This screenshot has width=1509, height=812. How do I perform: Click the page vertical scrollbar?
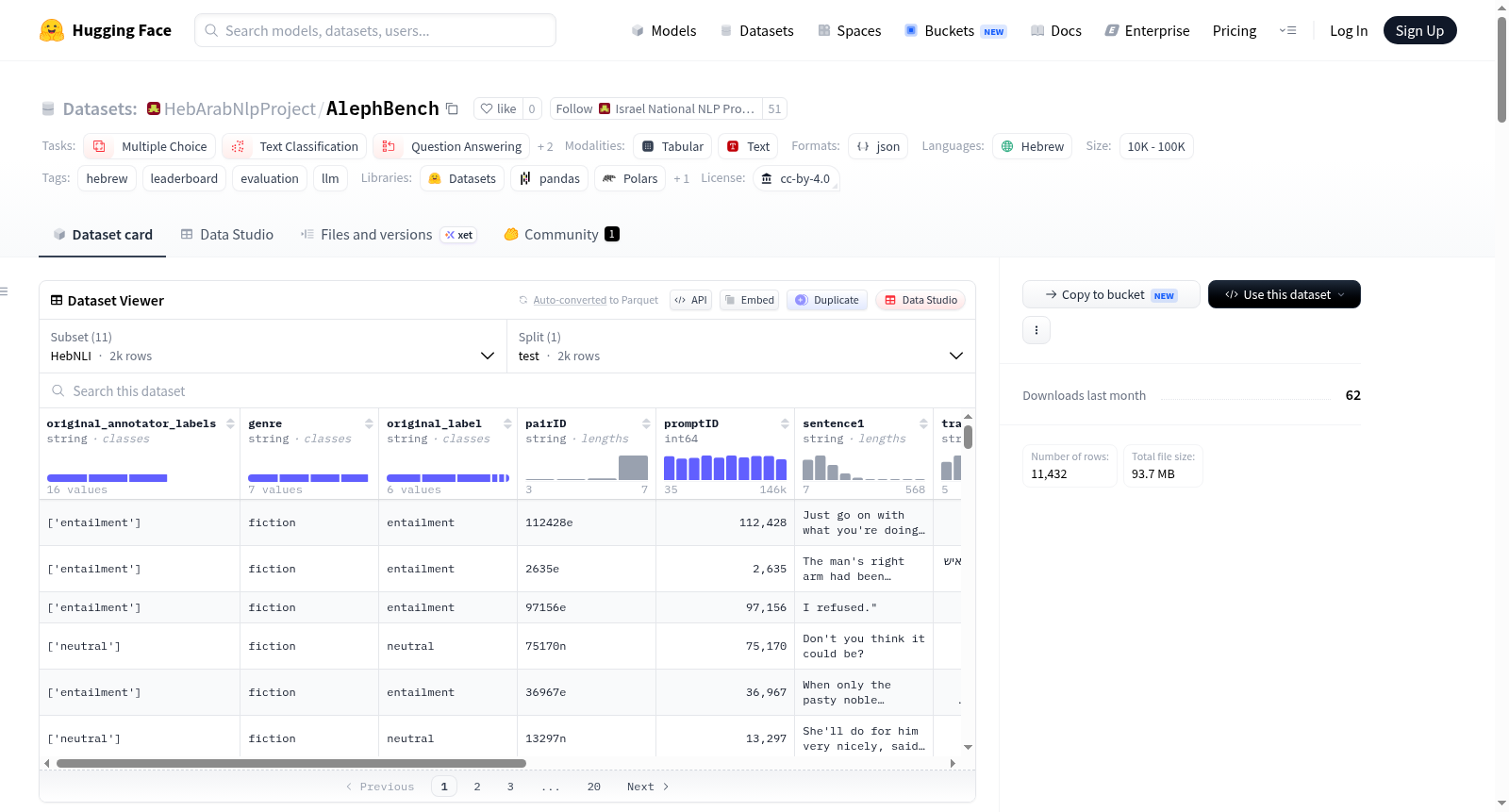tap(1501, 69)
